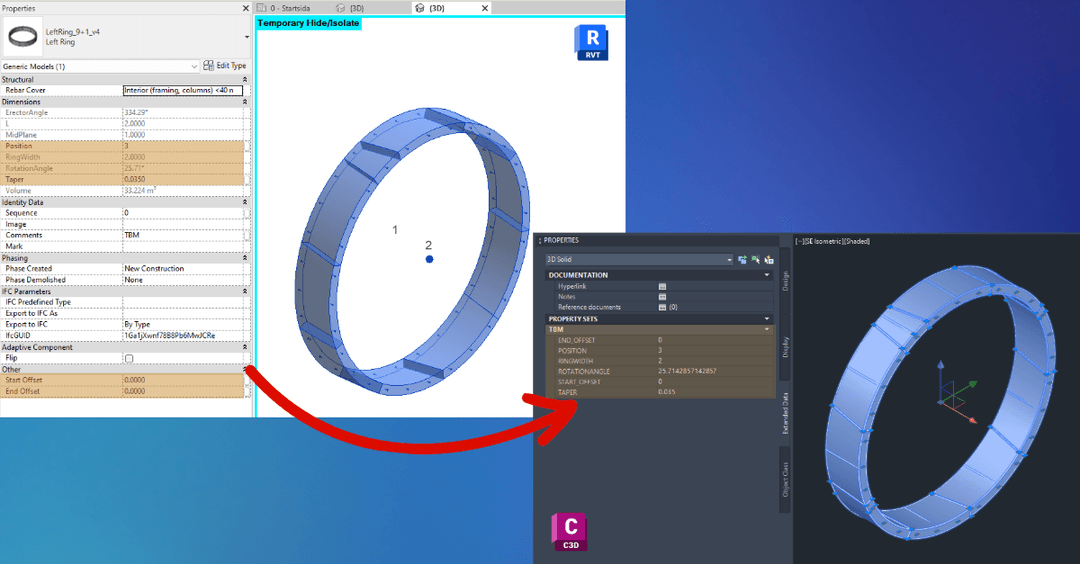Click the Rebar Cover value field
This screenshot has height=564, width=1080.
coord(182,90)
